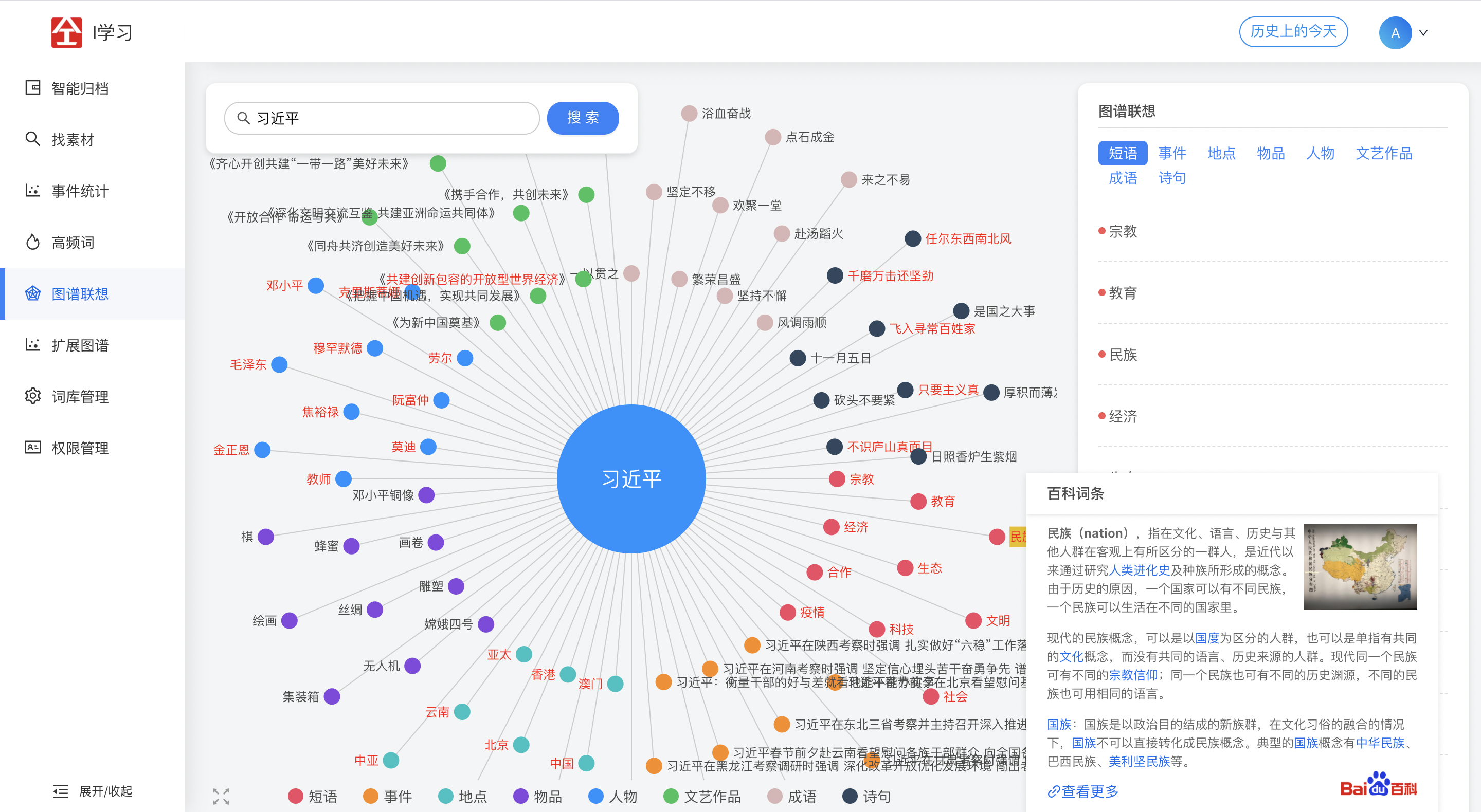
Task: Click the 找素材 magnifier icon
Action: coord(33,139)
